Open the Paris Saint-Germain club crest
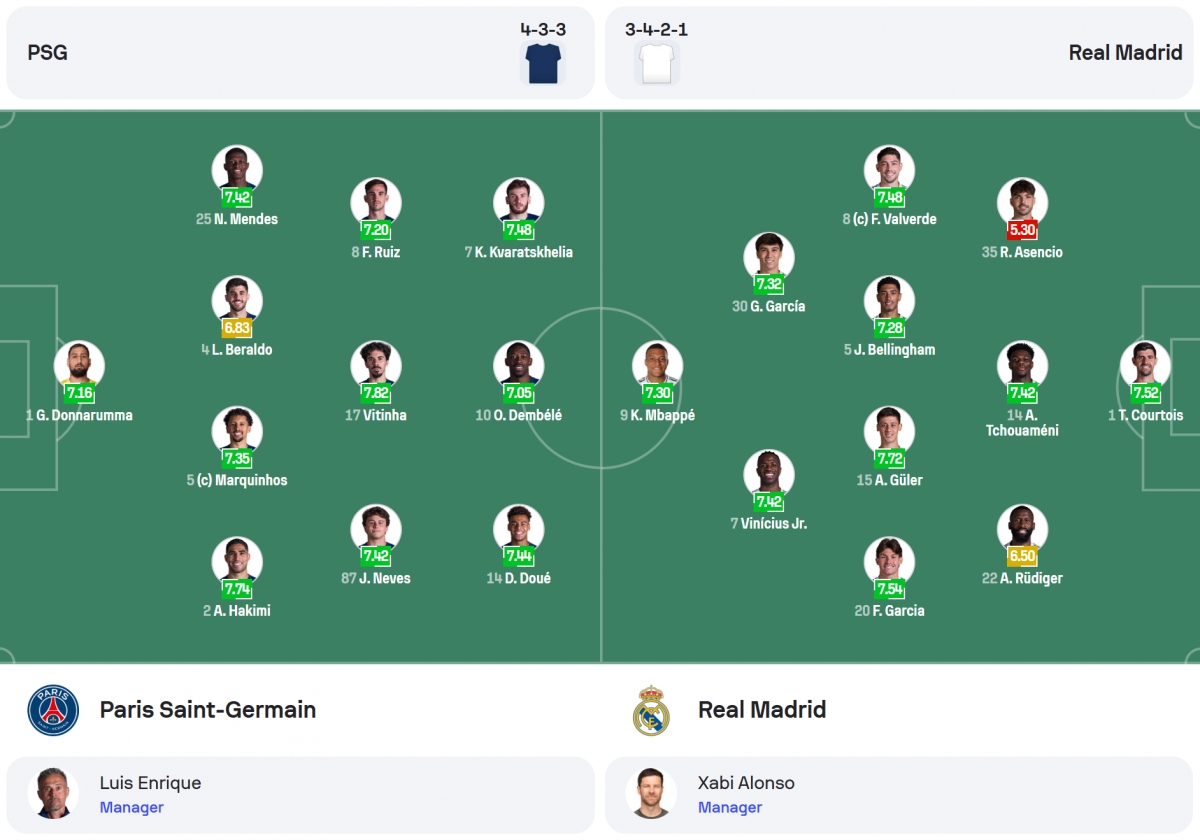Screen dimensions: 1200x840 53,710
